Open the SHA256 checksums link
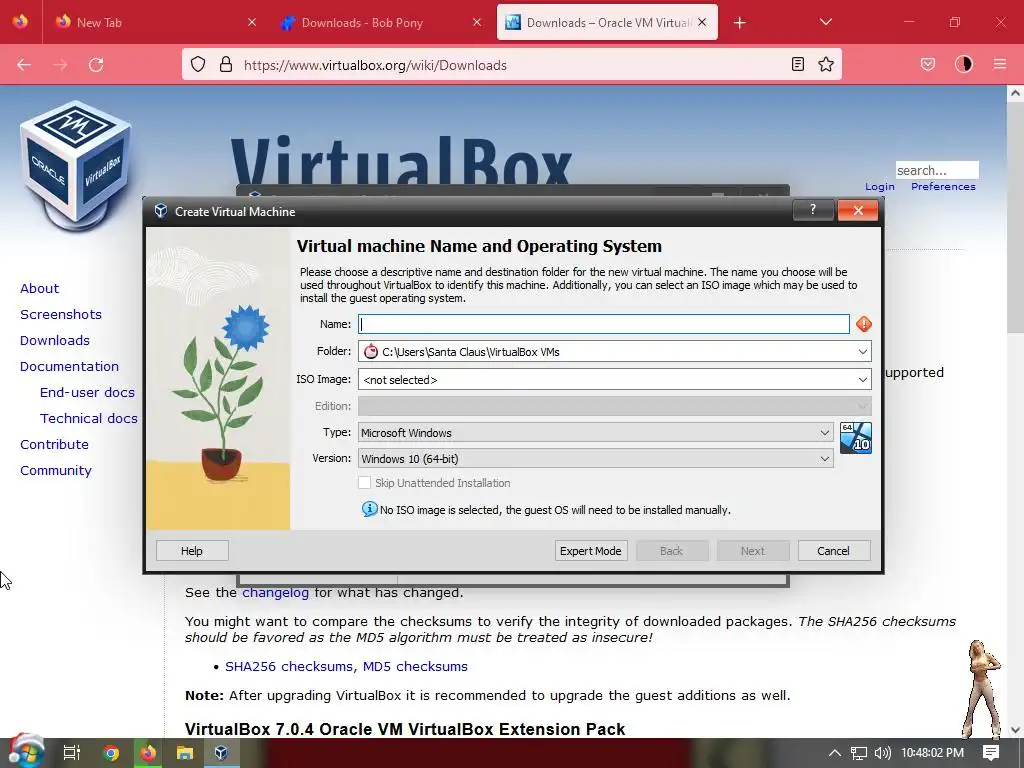Viewport: 1024px width, 768px height. (289, 667)
